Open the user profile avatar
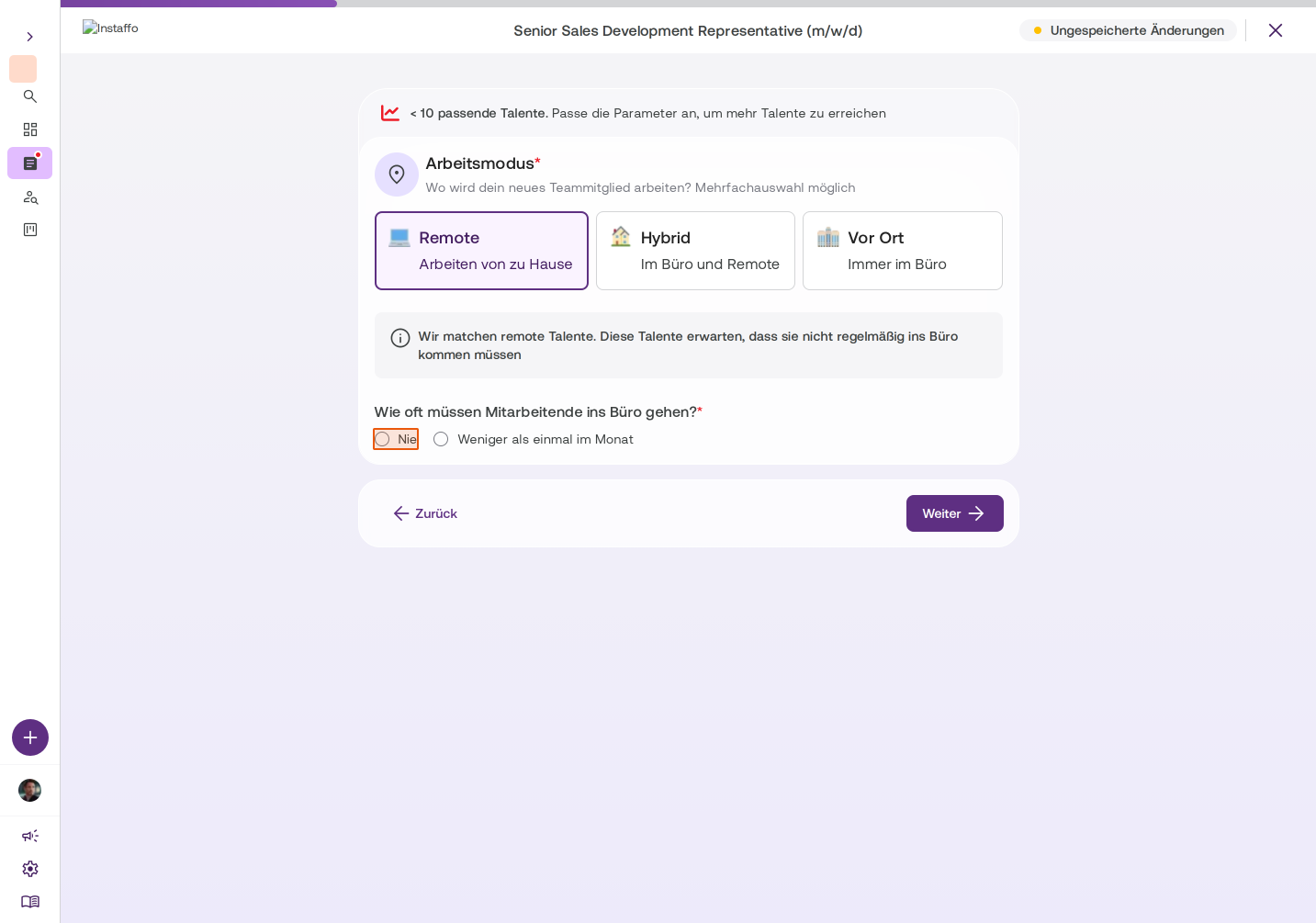 30,791
